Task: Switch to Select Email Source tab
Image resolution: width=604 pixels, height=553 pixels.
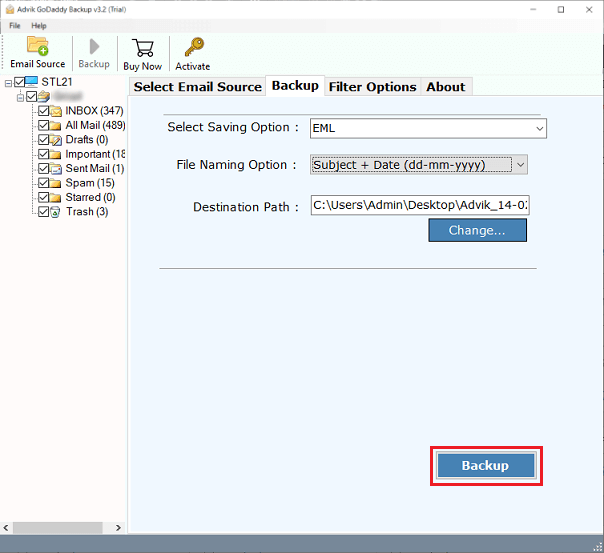Action: (198, 87)
